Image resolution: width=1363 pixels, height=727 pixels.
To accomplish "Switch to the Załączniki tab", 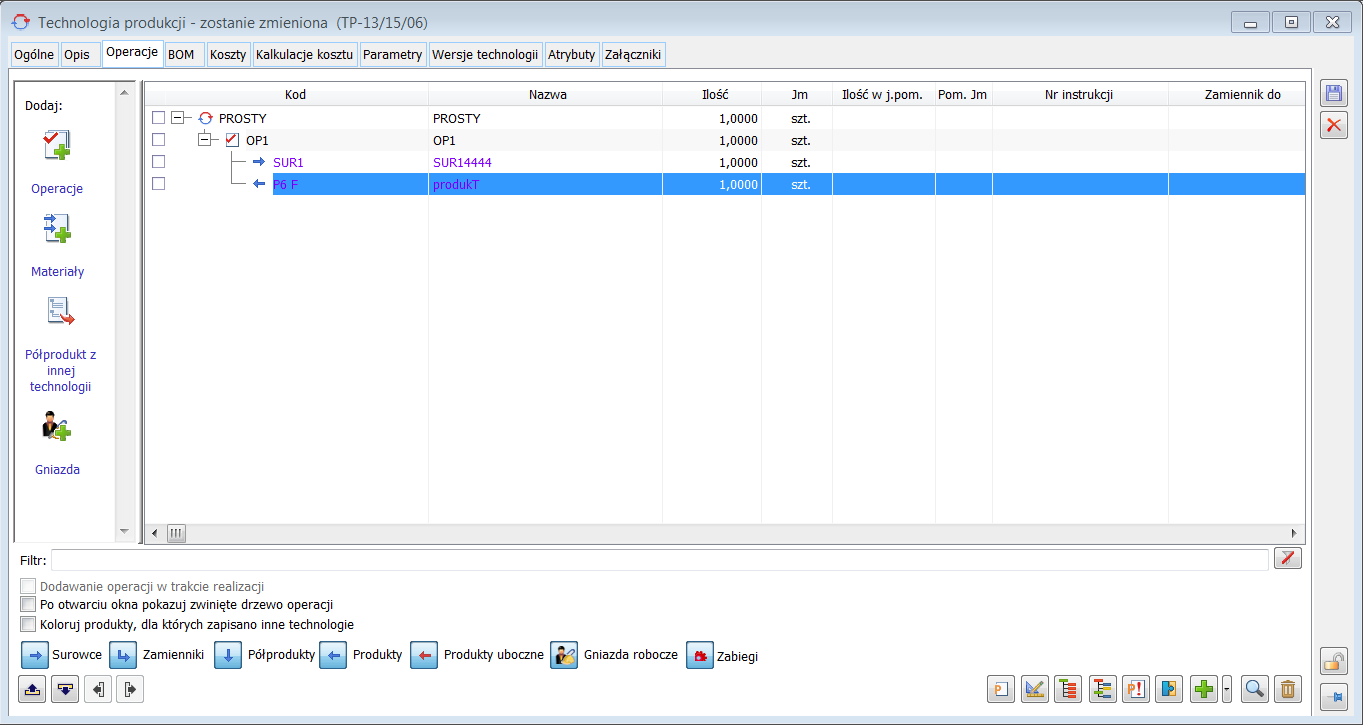I will tap(633, 55).
